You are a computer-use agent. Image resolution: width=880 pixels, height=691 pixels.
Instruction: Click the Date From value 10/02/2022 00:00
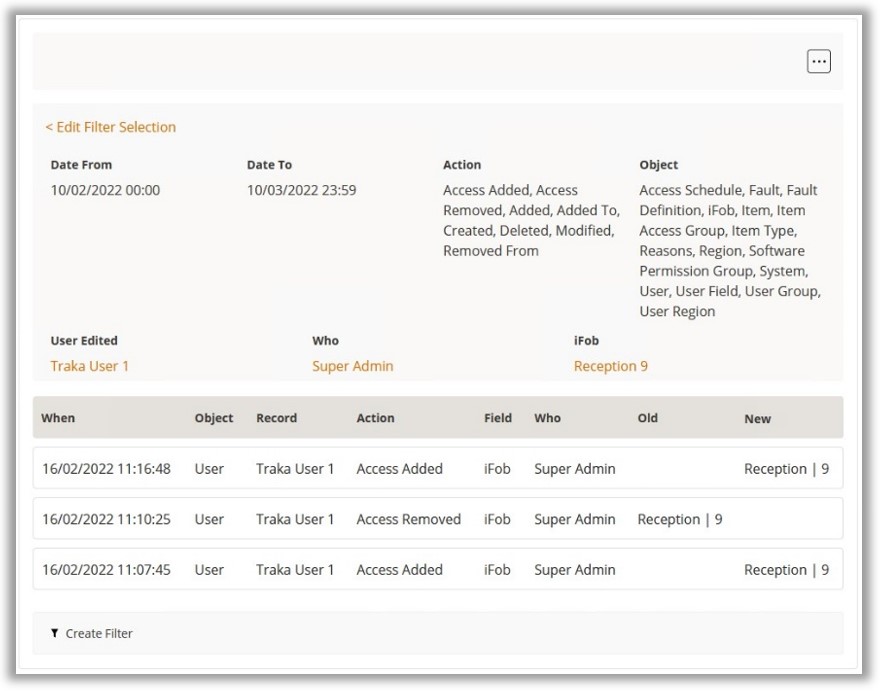[105, 190]
